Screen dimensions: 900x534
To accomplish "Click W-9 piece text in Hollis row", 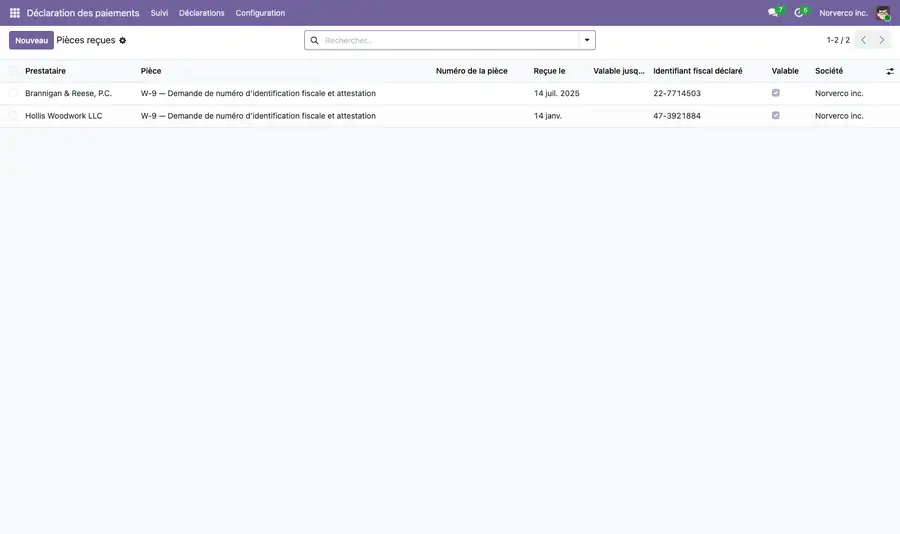I will pos(258,115).
